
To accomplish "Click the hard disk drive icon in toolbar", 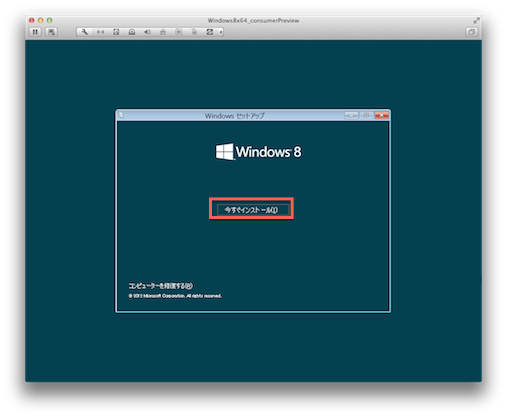I will (x=132, y=32).
